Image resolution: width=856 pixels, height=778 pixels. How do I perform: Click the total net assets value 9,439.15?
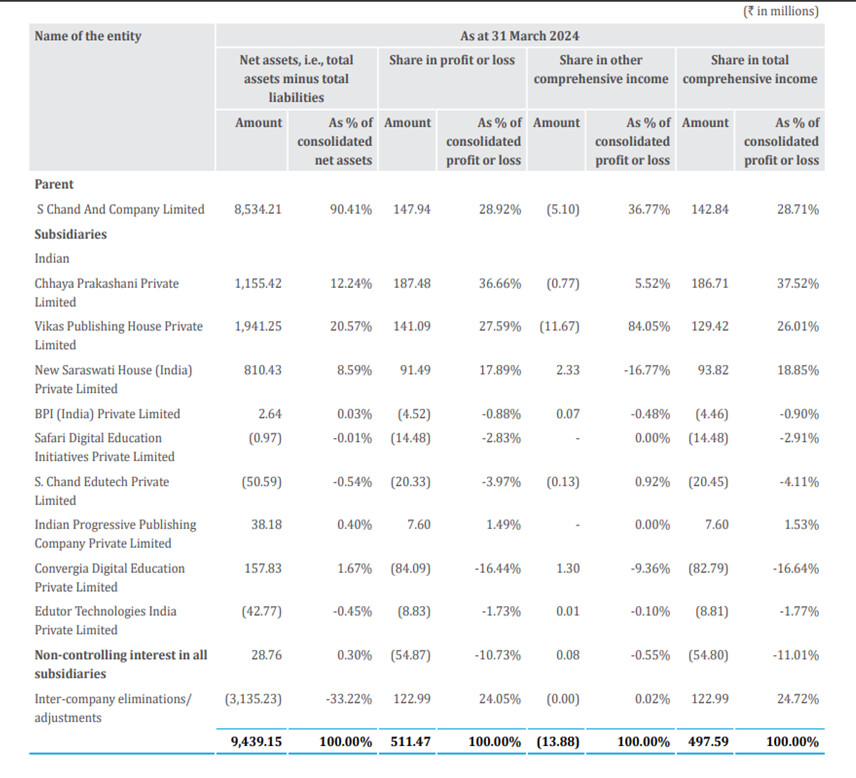(x=258, y=743)
